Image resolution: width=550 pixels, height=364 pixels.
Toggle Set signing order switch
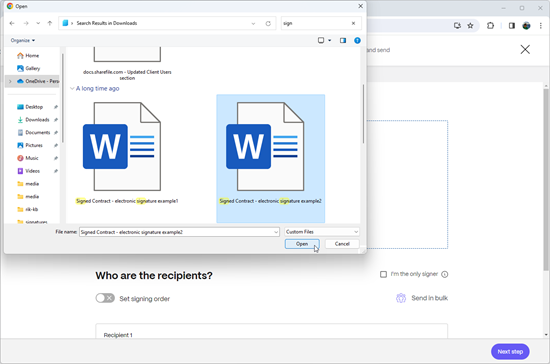105,298
